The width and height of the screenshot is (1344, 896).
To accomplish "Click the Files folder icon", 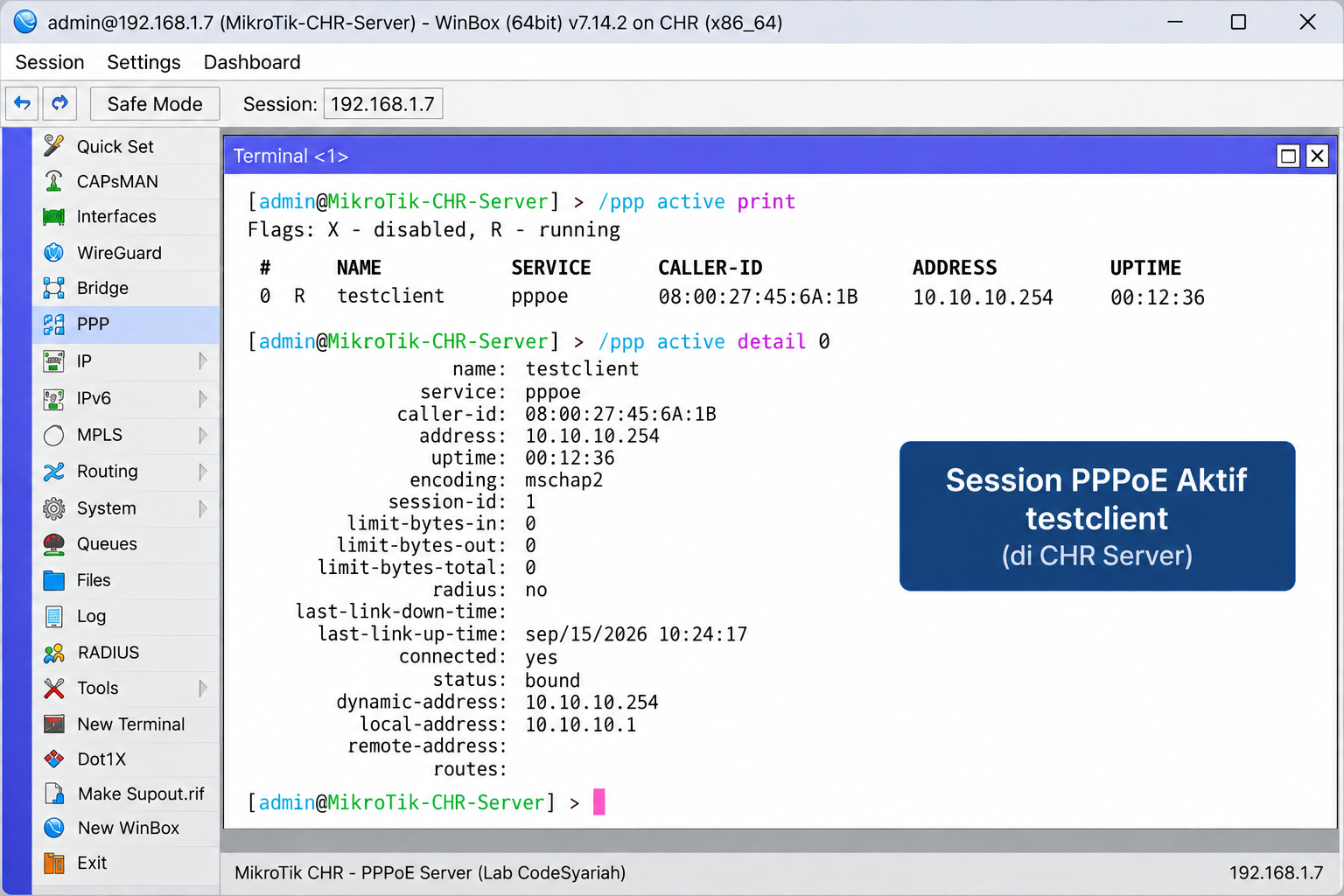I will (x=54, y=580).
